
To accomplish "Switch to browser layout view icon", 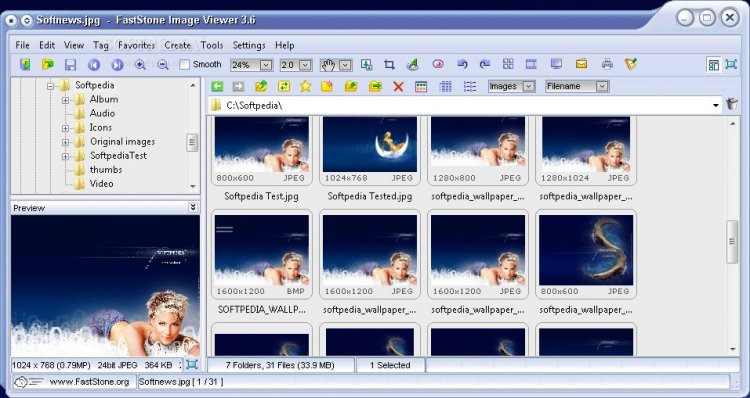I will point(714,65).
